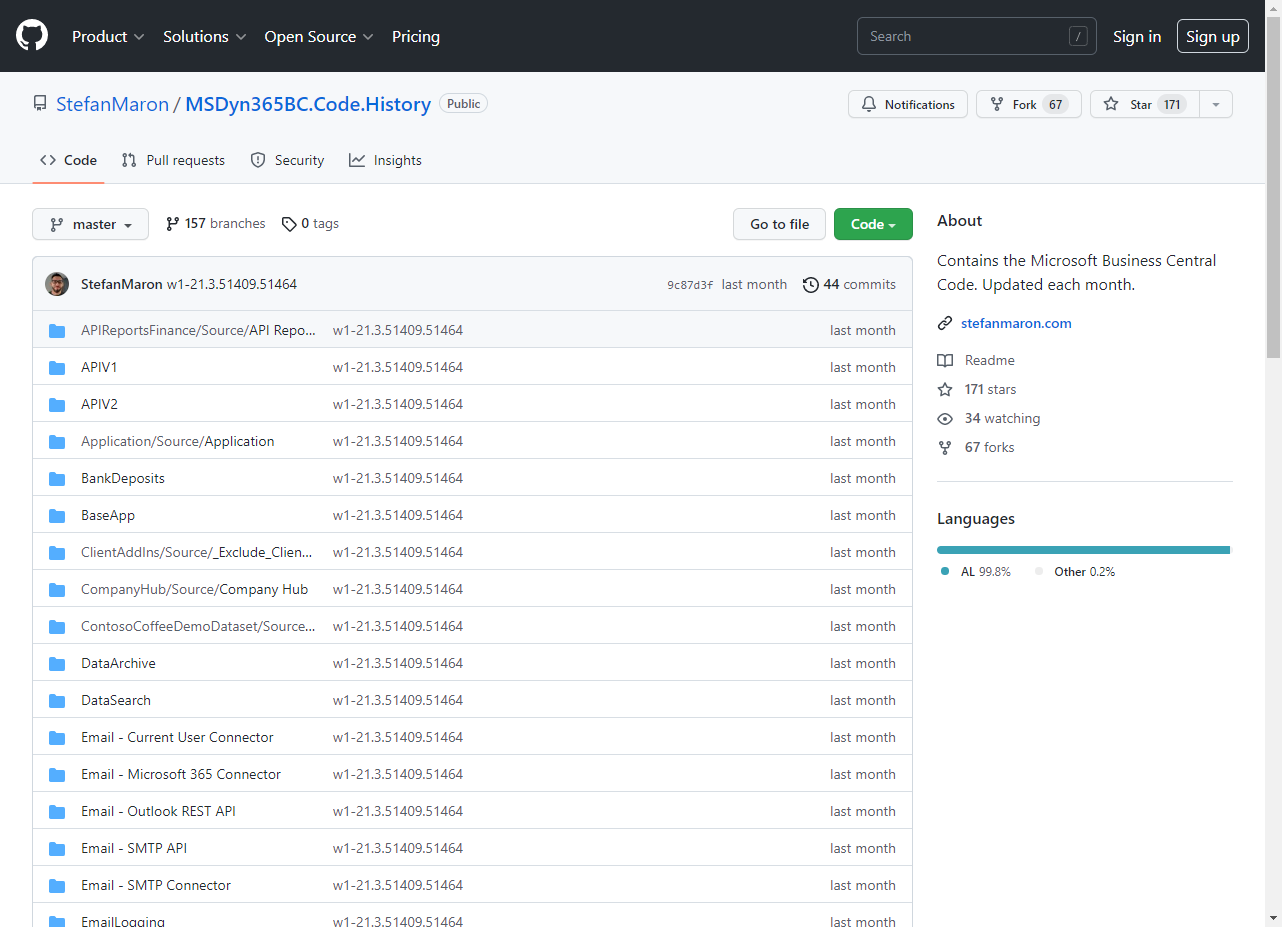The image size is (1282, 927).
Task: Click the eye icon beside 34 watching
Action: tap(945, 418)
